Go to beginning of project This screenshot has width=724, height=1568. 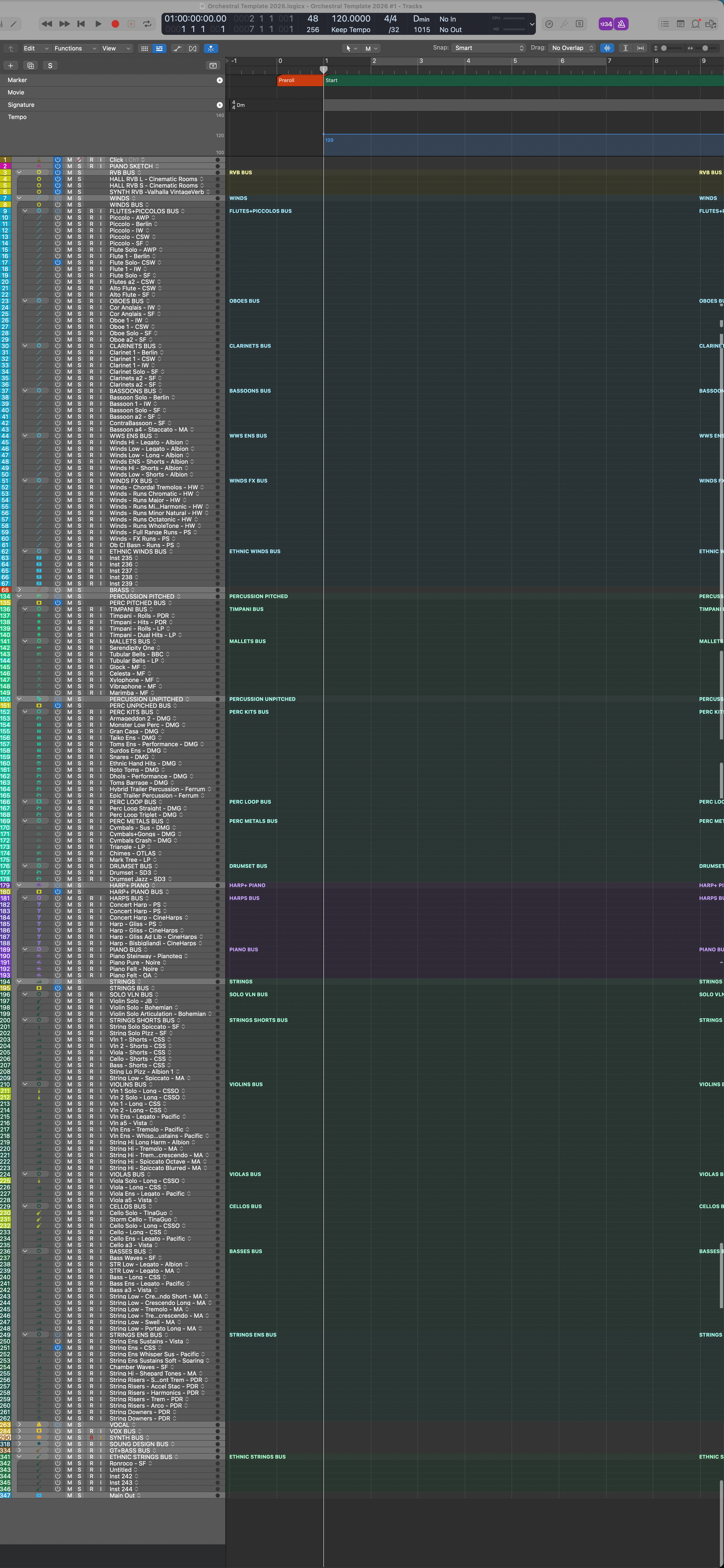[x=81, y=24]
